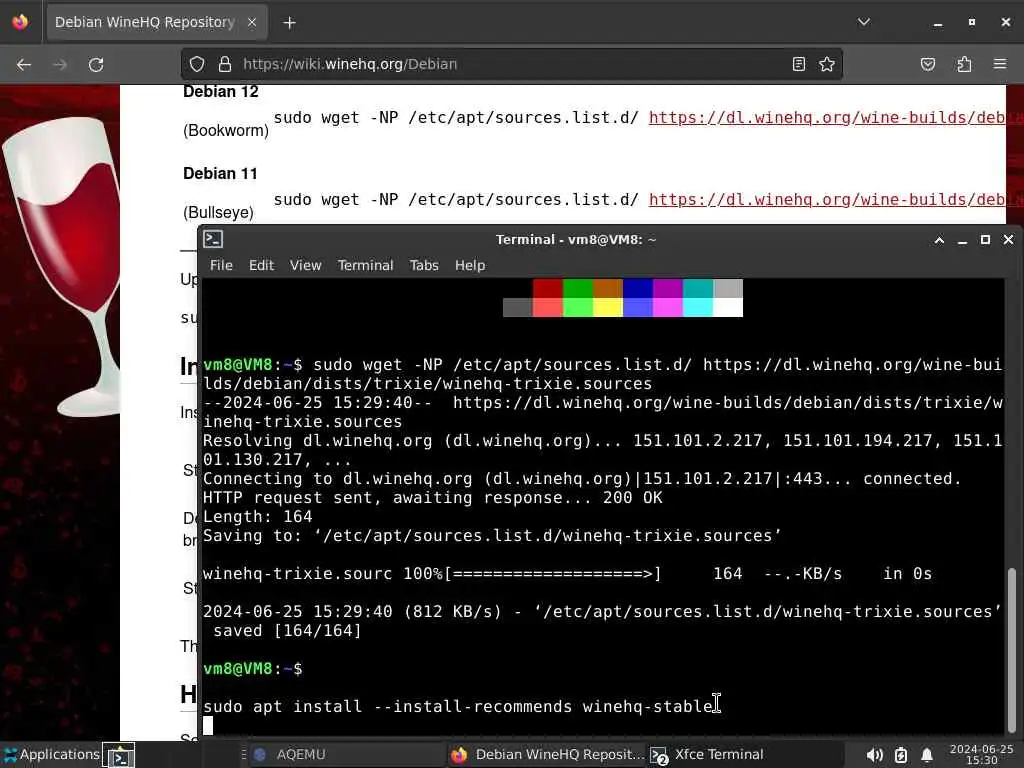Click dark red color block in terminal
Image resolution: width=1024 pixels, height=768 pixels.
(x=548, y=288)
